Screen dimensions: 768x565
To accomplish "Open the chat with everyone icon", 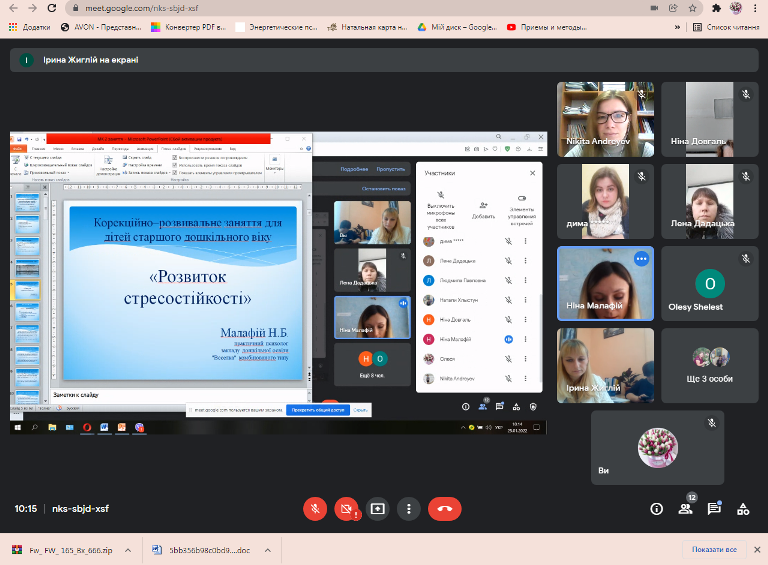I will [x=714, y=509].
